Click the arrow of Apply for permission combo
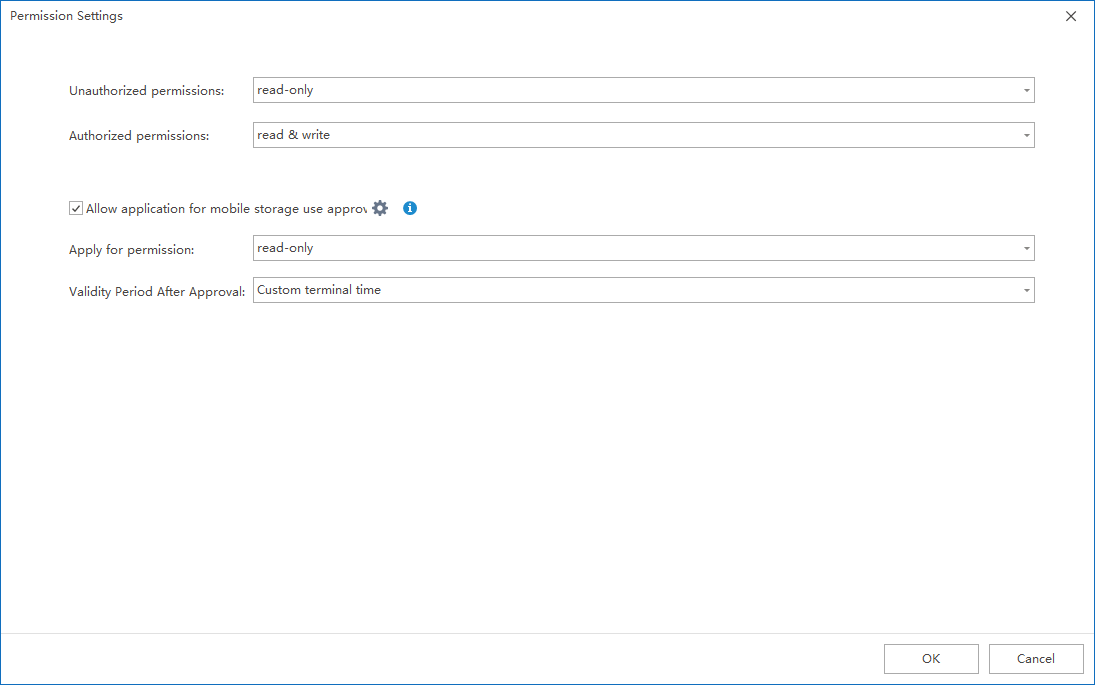Screen dimensions: 1095x685 click(1026, 249)
